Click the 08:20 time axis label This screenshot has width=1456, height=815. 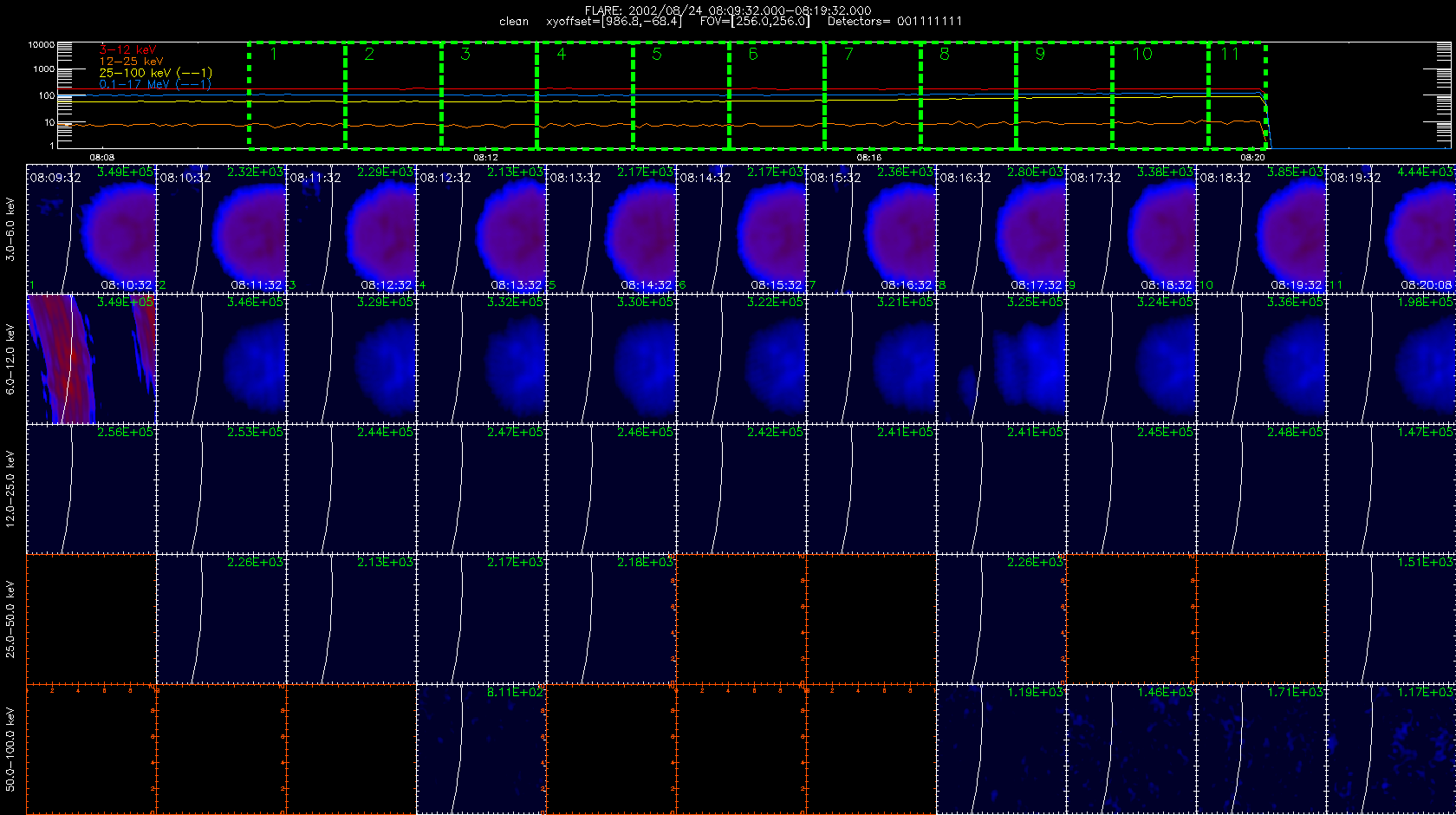(1252, 157)
